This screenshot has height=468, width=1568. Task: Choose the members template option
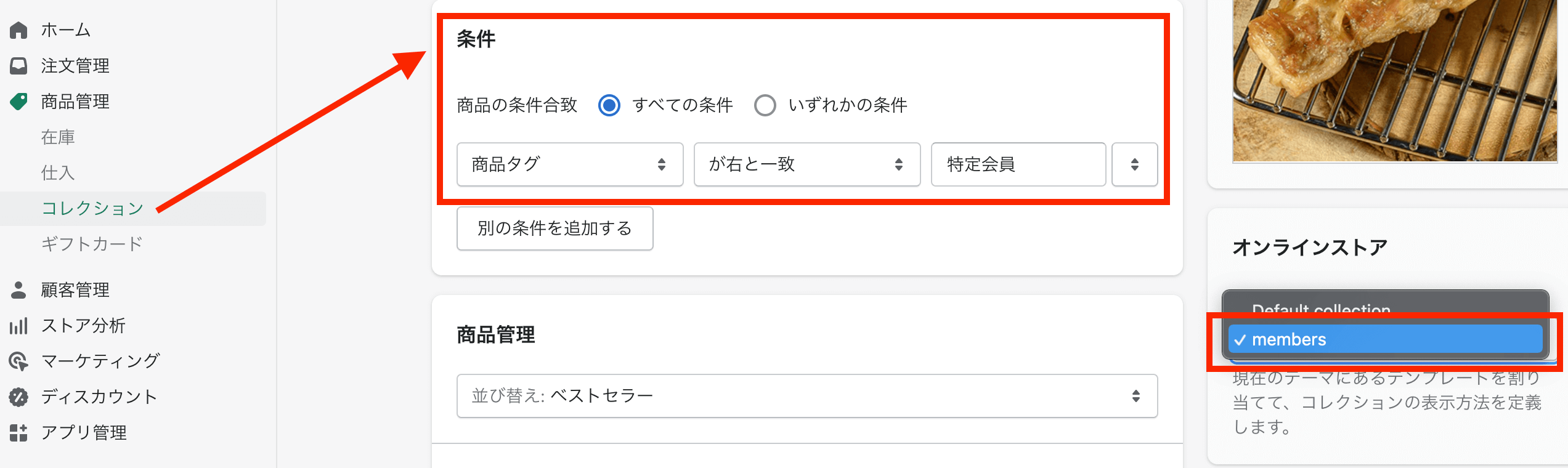point(1385,339)
